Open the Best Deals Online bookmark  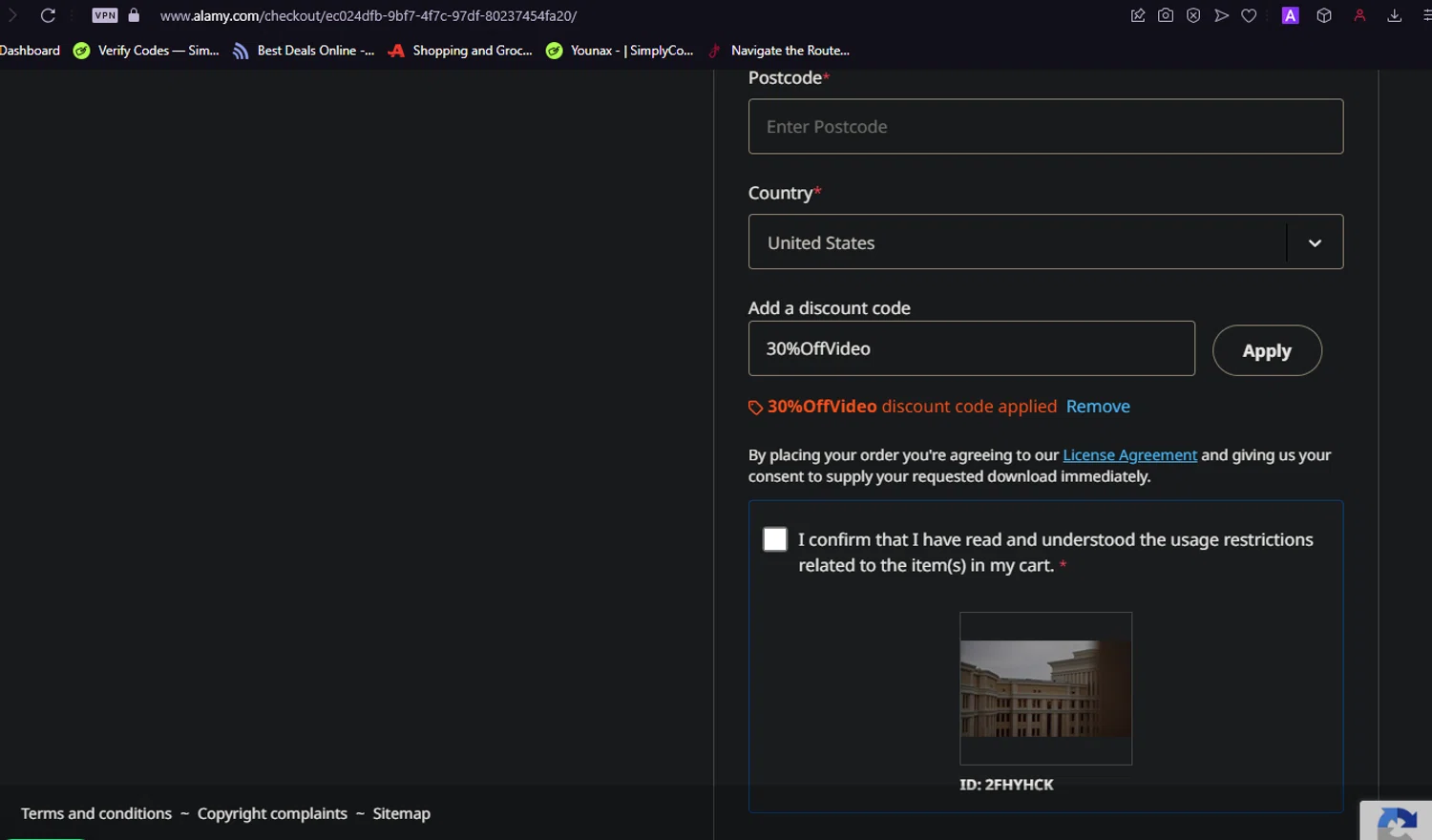tap(304, 51)
